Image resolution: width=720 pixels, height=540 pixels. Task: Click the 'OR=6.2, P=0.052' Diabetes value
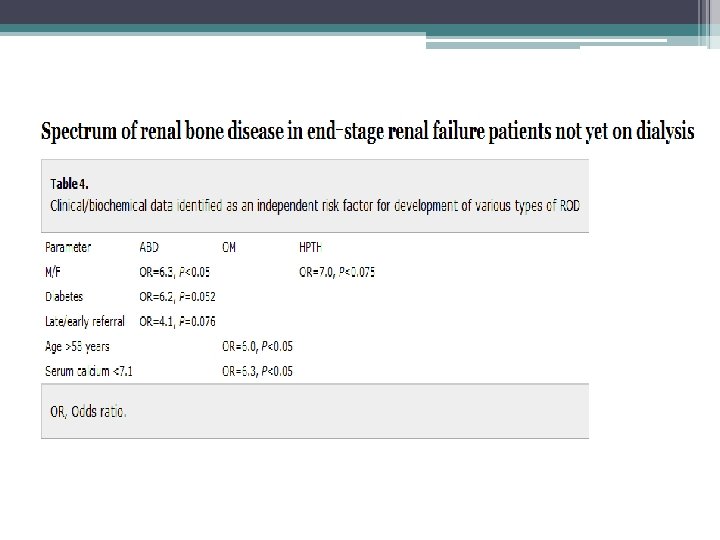(x=178, y=296)
